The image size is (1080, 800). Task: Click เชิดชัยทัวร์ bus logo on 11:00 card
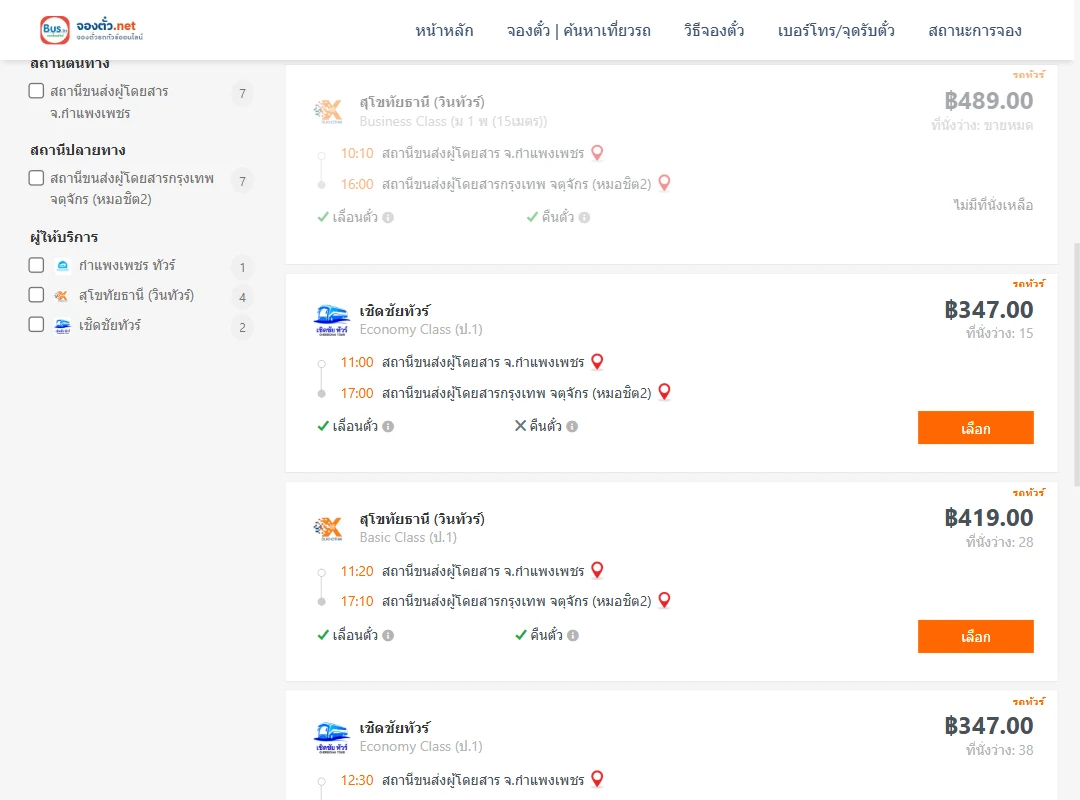[x=331, y=320]
